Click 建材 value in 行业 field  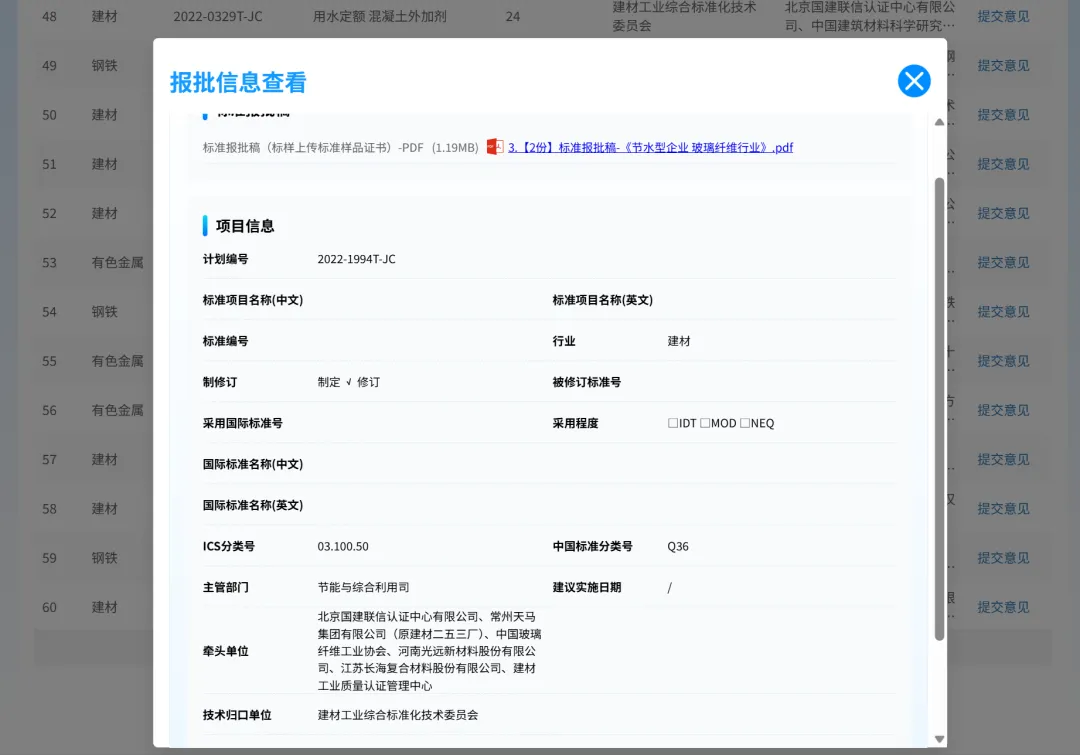coord(678,341)
